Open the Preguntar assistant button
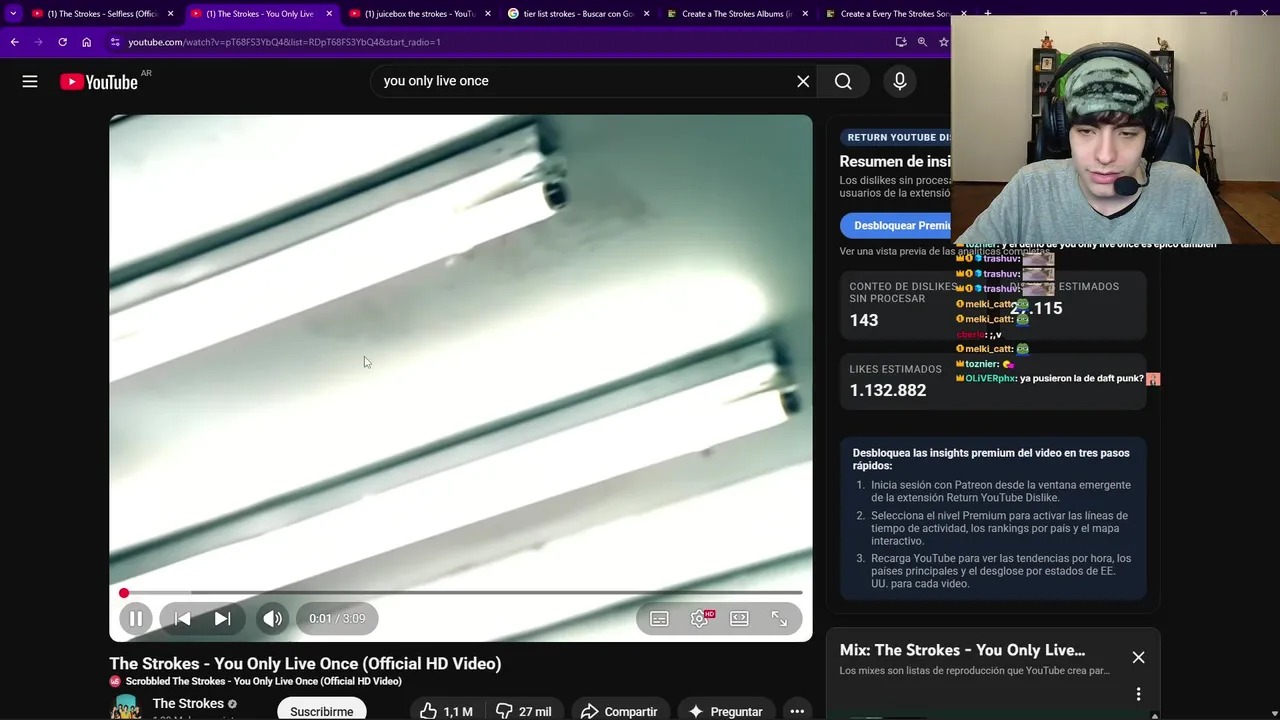The image size is (1280, 720). tap(727, 711)
